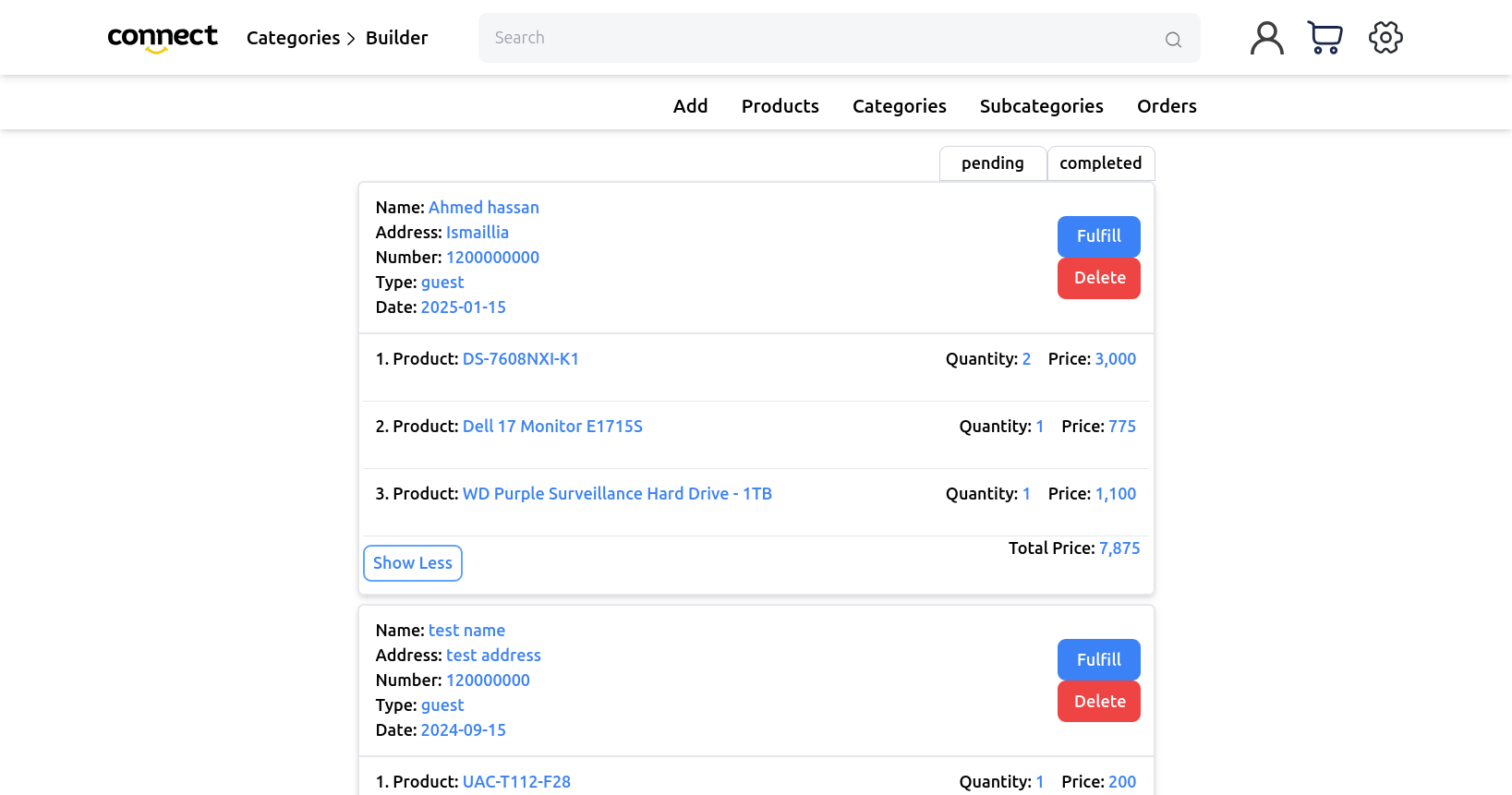Open the Products menu item
Image resolution: width=1512 pixels, height=795 pixels.
(x=780, y=106)
